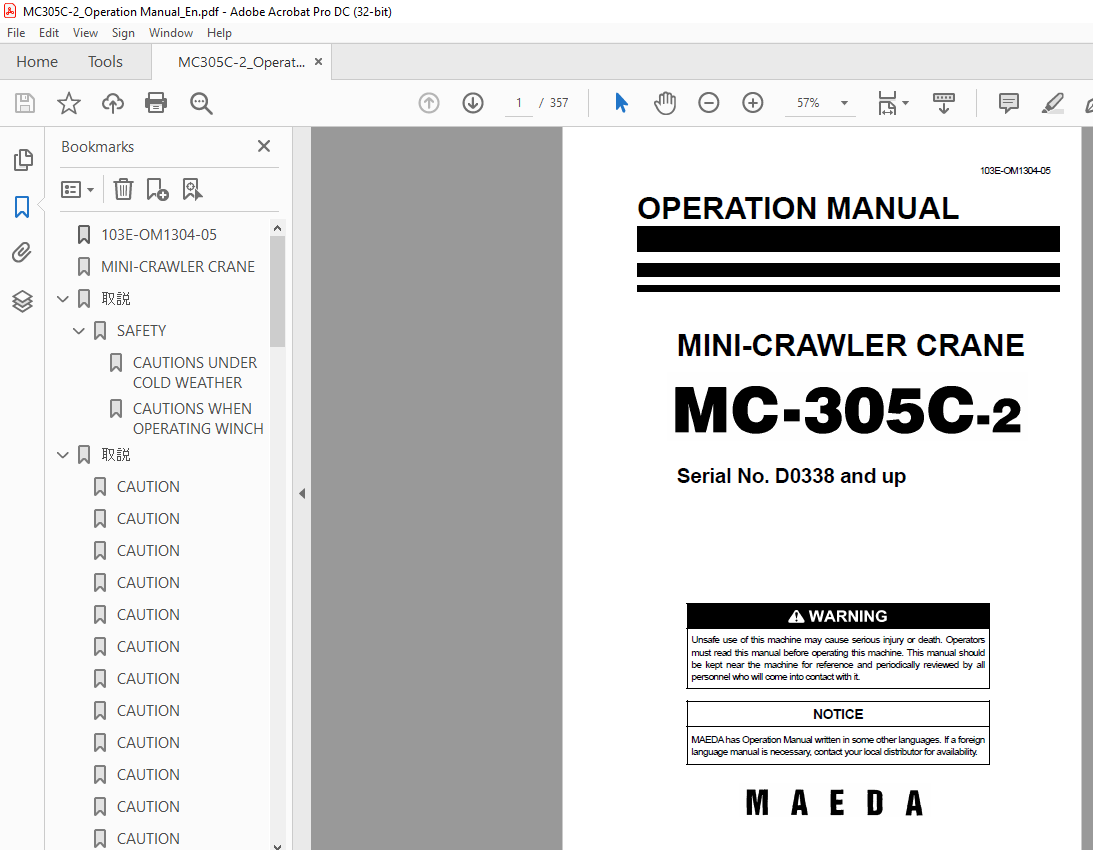
Task: Add a comment note
Action: pos(1009,103)
